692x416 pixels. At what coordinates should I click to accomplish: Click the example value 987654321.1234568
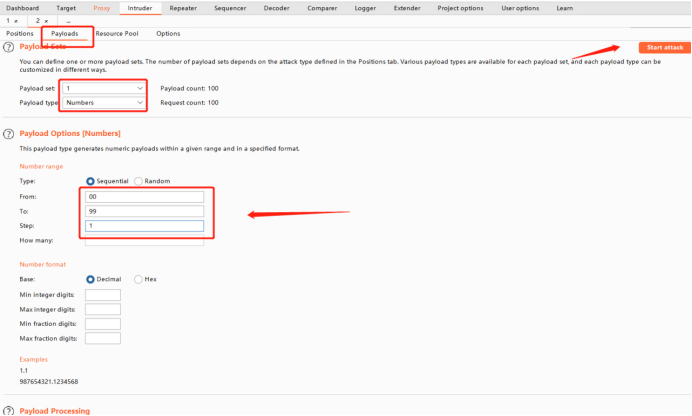click(x=49, y=382)
